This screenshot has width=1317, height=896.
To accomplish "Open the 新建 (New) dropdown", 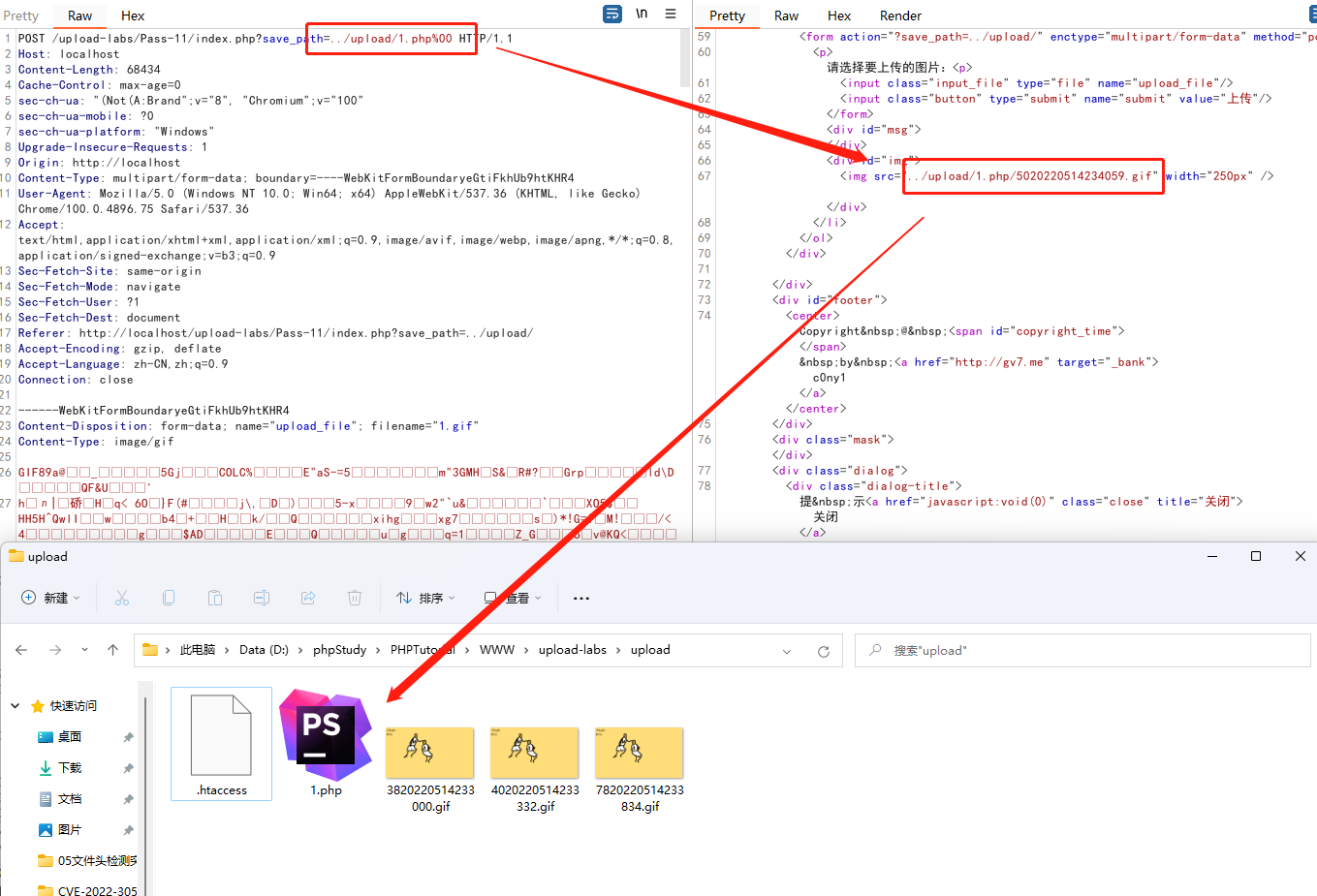I will pos(50,598).
